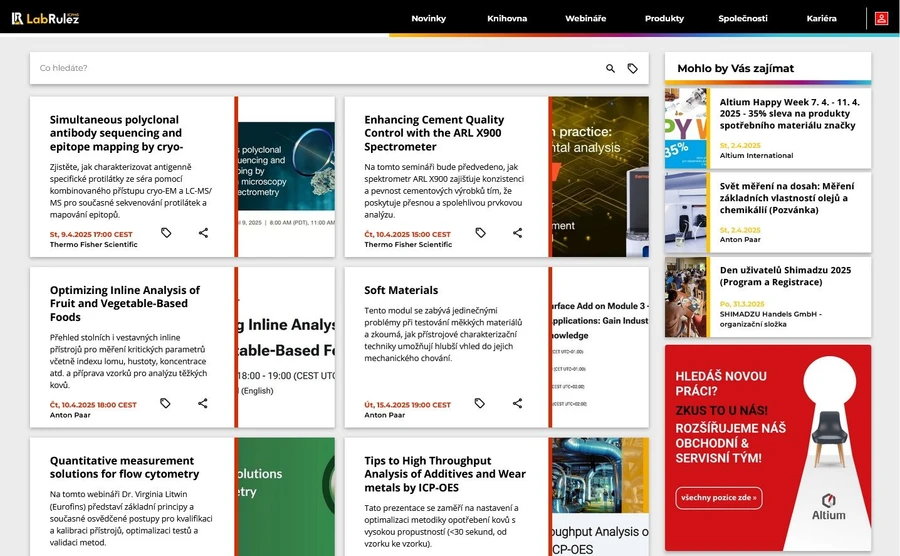Click the Altium Happy Week thumbnail
Viewport: 900px width, 556px height.
[x=686, y=128]
